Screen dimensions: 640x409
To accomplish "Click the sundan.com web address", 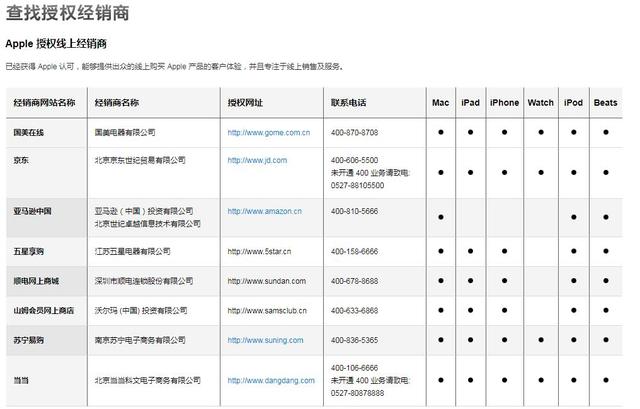I will pos(267,281).
